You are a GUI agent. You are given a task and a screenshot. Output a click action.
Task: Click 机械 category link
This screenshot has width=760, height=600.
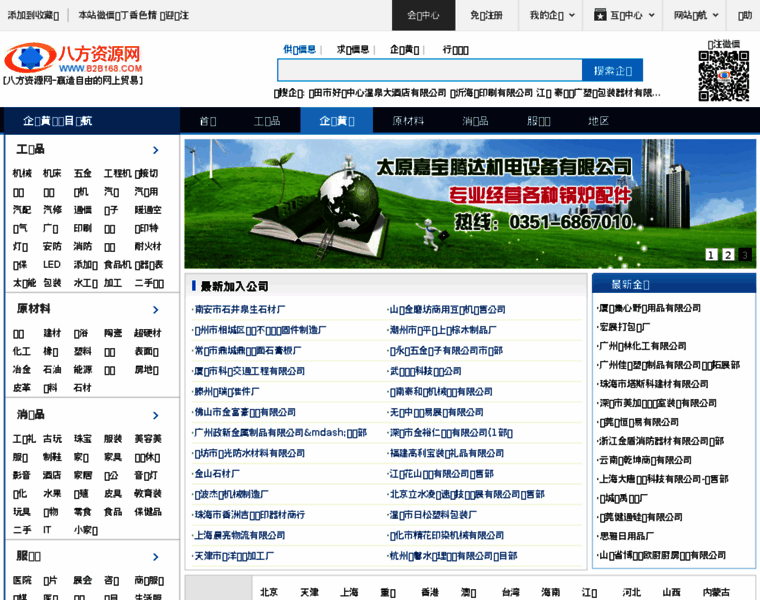[x=22, y=173]
